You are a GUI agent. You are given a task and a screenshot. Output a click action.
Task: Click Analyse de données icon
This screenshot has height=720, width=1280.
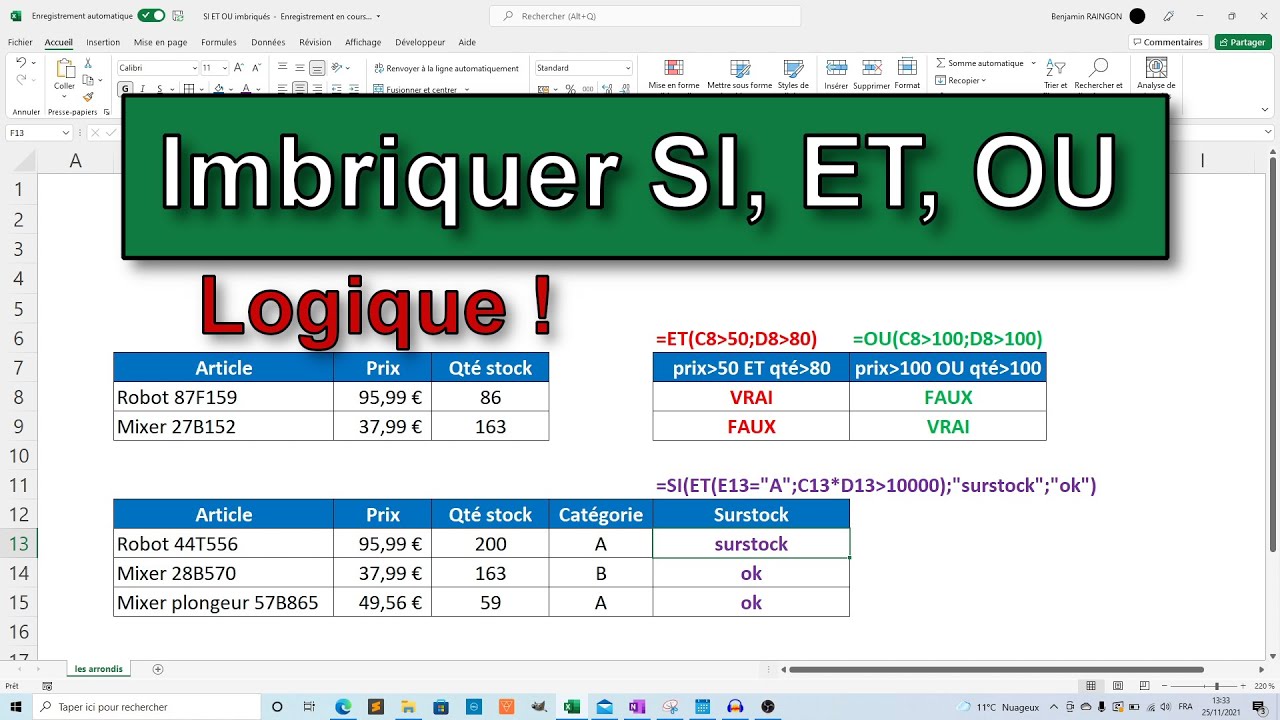[x=1156, y=68]
